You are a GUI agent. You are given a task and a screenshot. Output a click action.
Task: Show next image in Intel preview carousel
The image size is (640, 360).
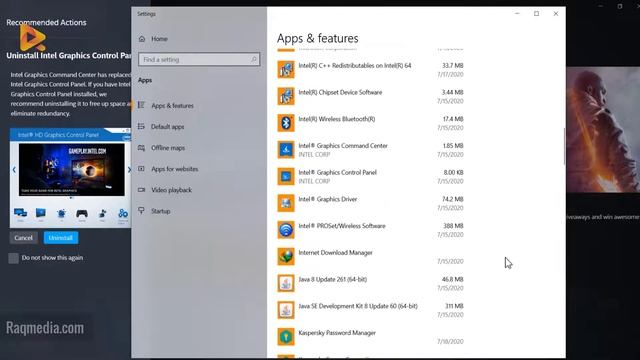(x=129, y=169)
